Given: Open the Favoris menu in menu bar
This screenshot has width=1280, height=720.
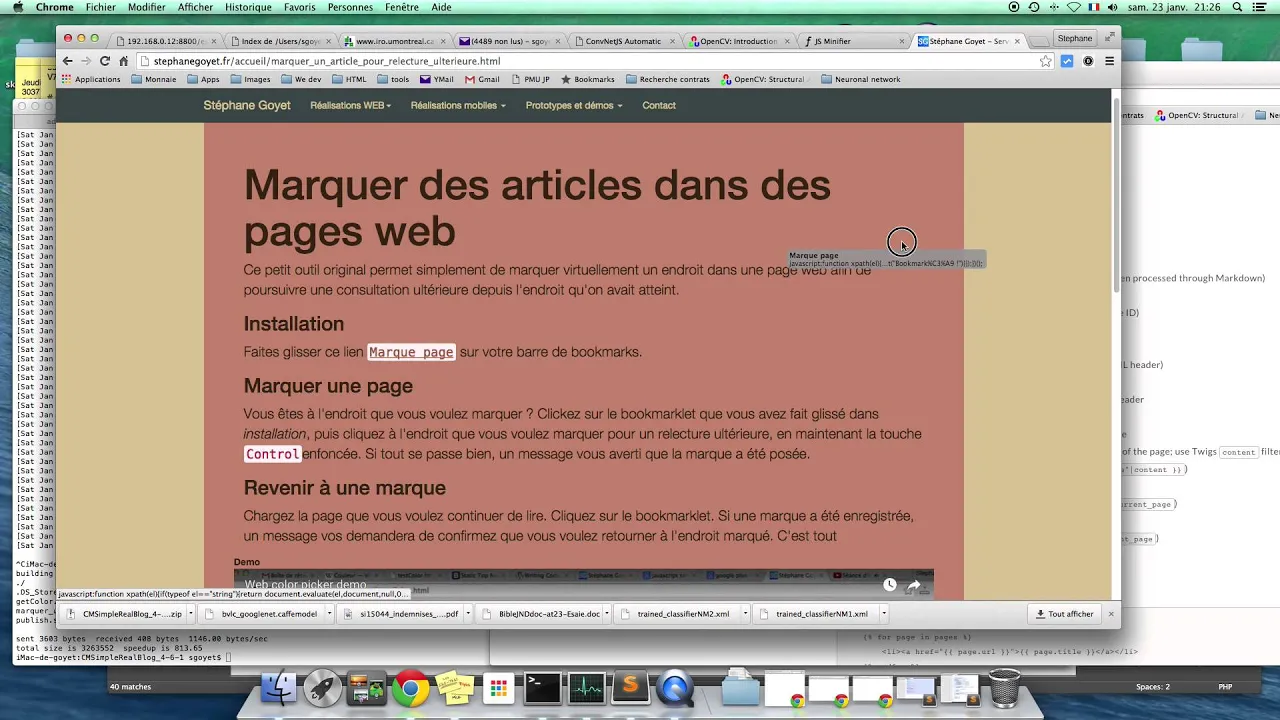Looking at the screenshot, I should [300, 7].
